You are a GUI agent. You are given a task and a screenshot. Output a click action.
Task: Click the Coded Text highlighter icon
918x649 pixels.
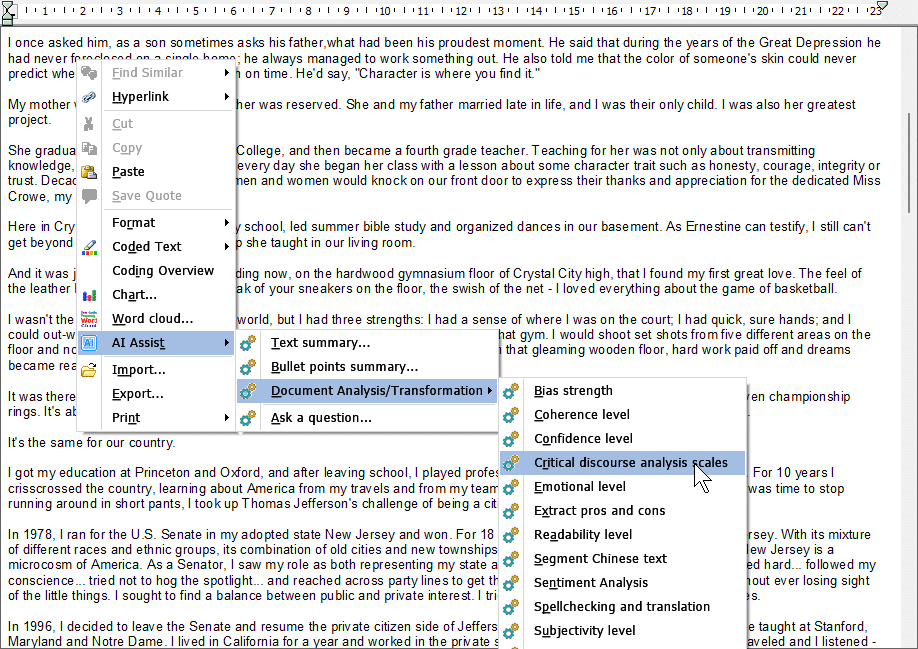(90, 247)
